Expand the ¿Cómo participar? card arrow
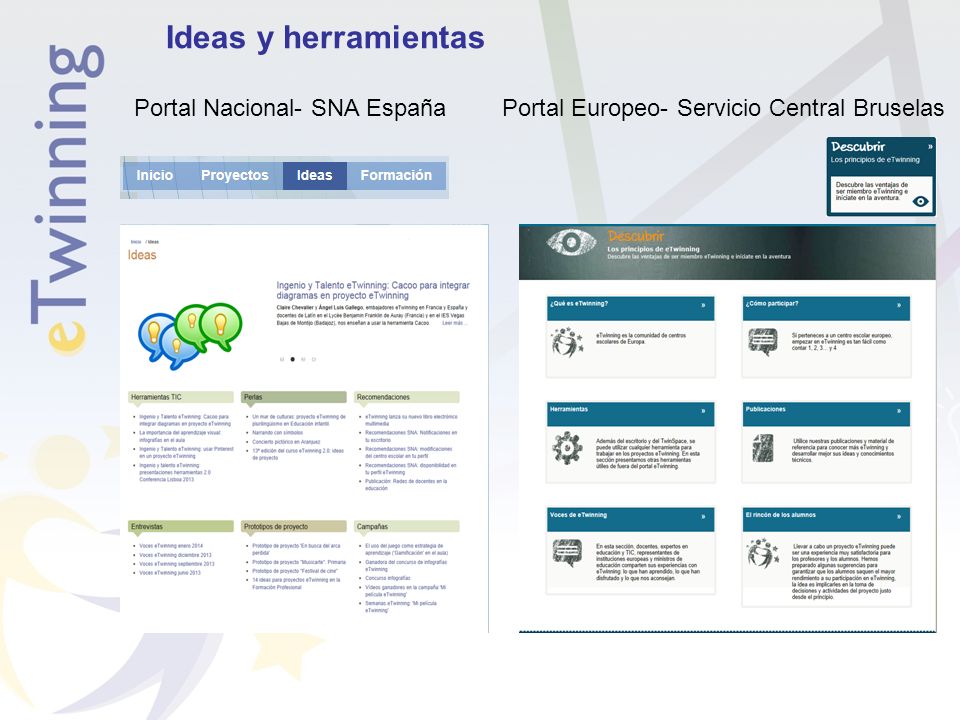Screen dimensions: 960x720 pyautogui.click(x=899, y=305)
